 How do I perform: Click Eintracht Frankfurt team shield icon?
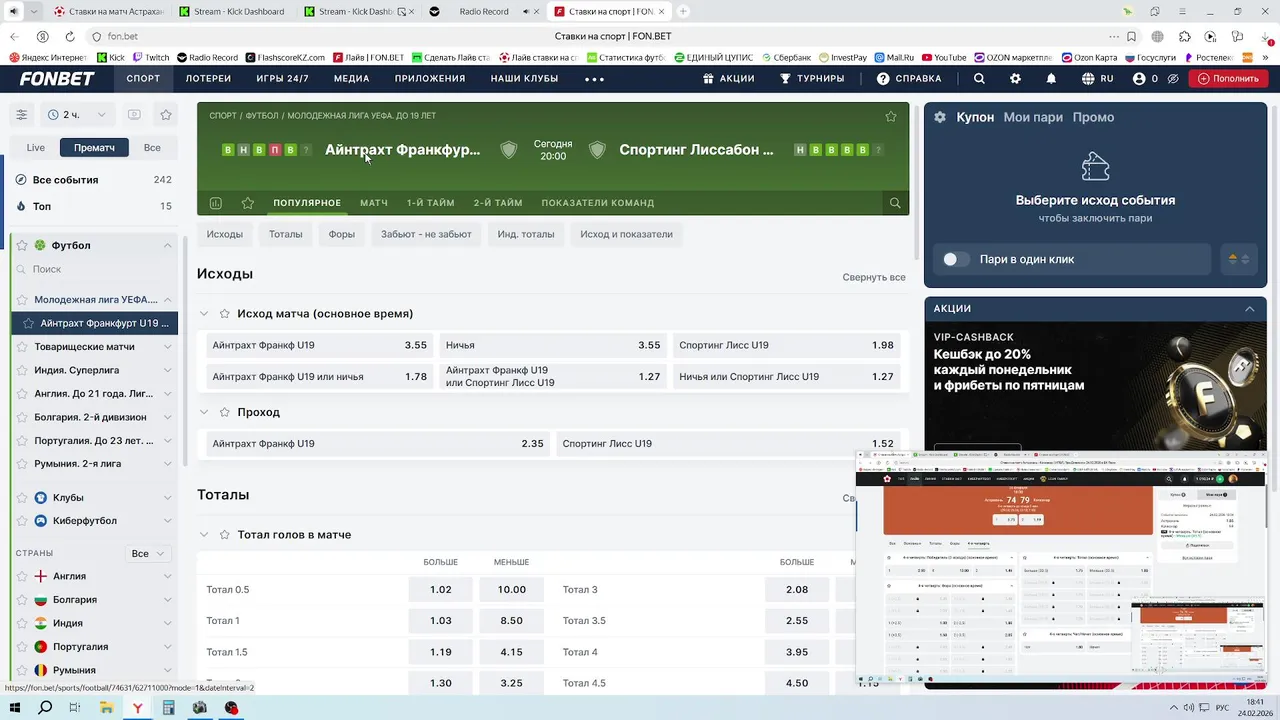pos(509,150)
